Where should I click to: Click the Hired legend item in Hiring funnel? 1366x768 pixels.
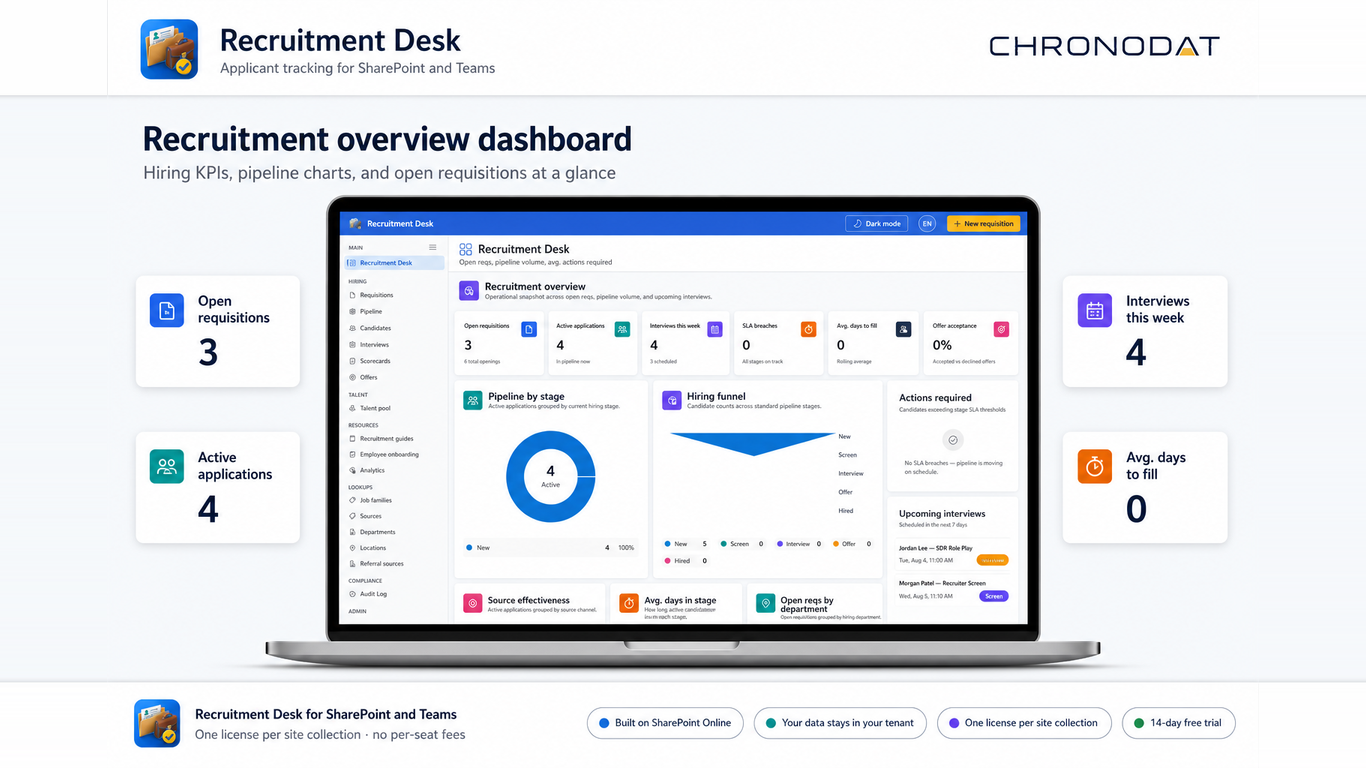coord(686,561)
